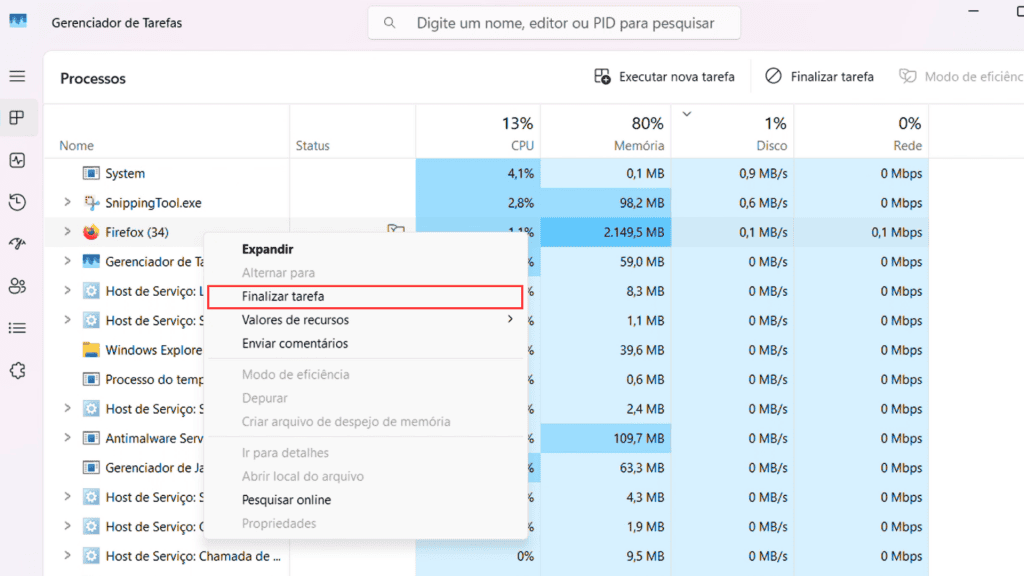Image resolution: width=1024 pixels, height=576 pixels.
Task: Expand the Firefox (34) process group
Action: coord(67,232)
